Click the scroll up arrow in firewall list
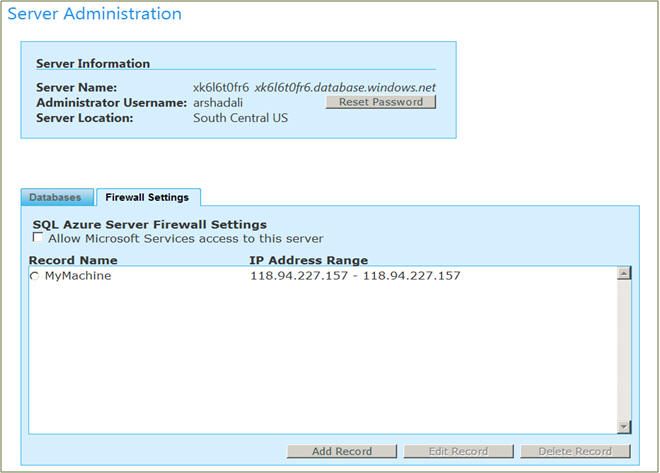Screen dimensions: 660x473 coord(624,273)
